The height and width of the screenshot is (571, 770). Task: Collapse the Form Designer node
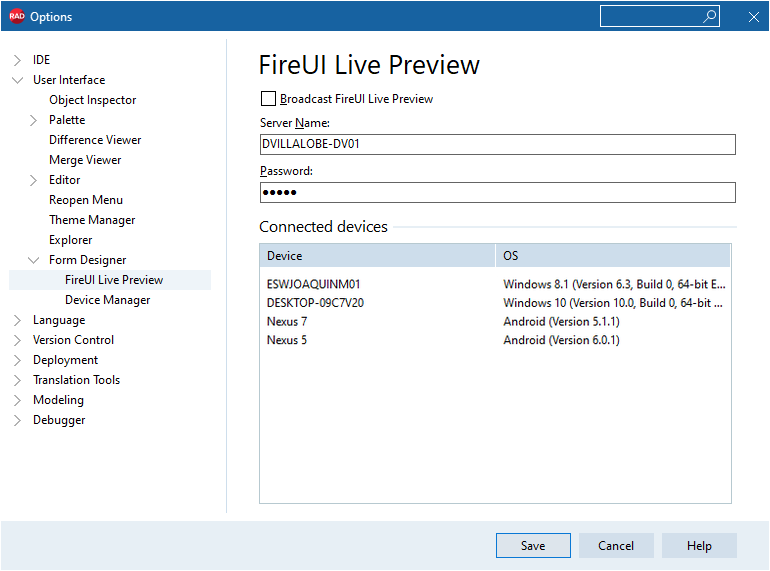coord(33,260)
